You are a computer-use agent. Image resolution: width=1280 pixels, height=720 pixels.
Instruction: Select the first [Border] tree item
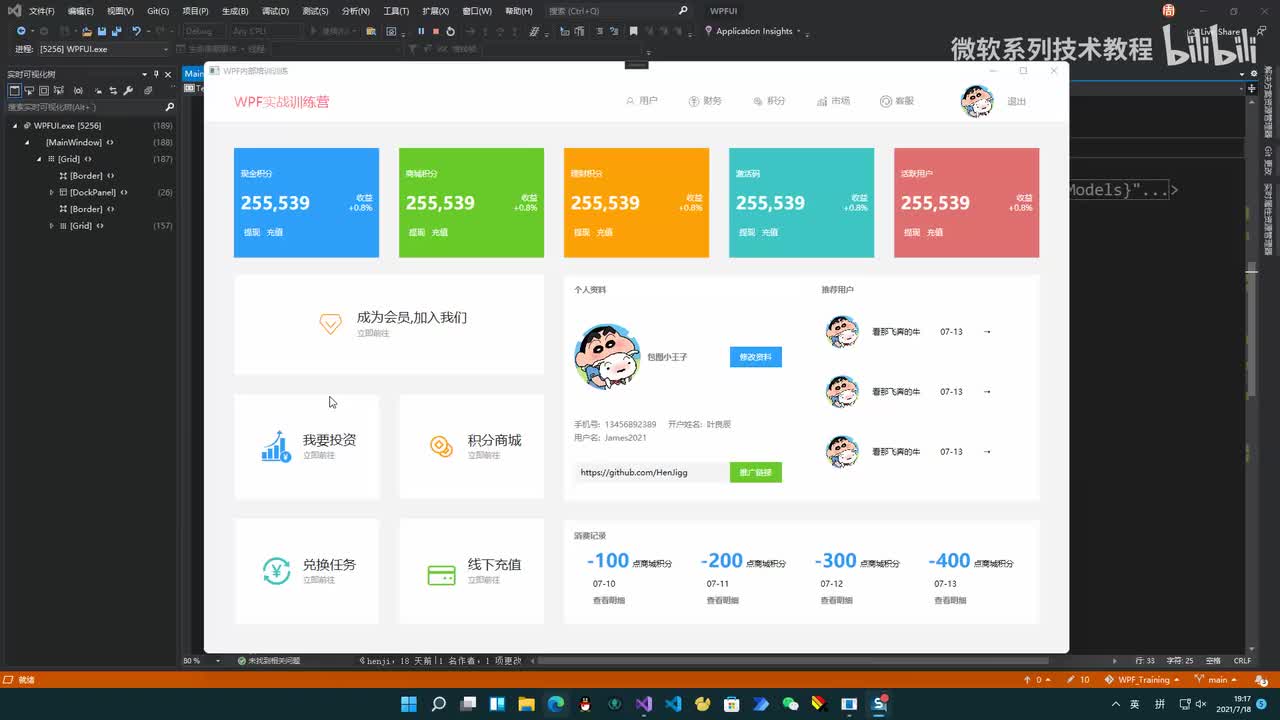(86, 176)
